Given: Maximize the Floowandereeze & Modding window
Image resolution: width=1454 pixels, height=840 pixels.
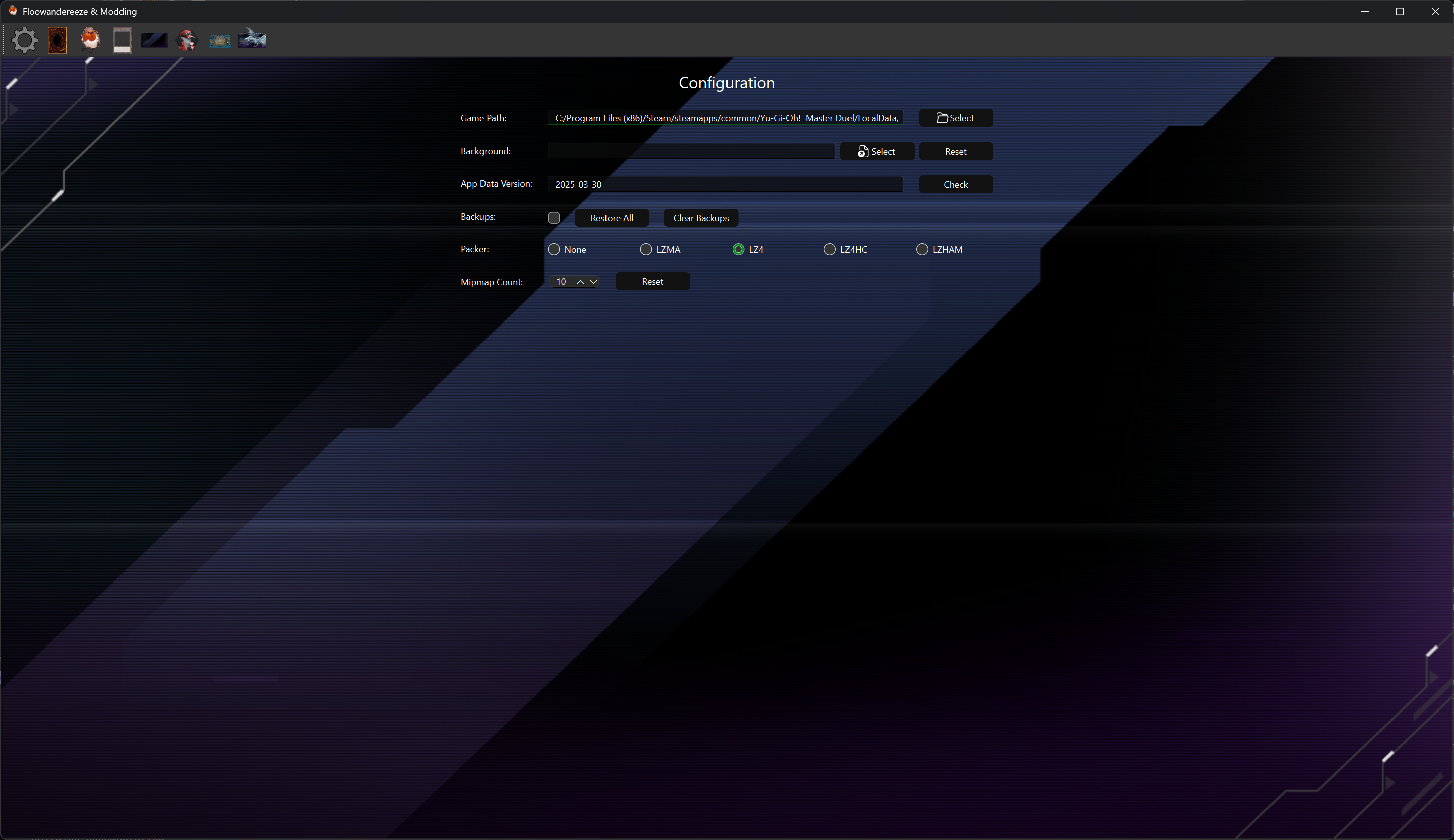Looking at the screenshot, I should tap(1399, 12).
